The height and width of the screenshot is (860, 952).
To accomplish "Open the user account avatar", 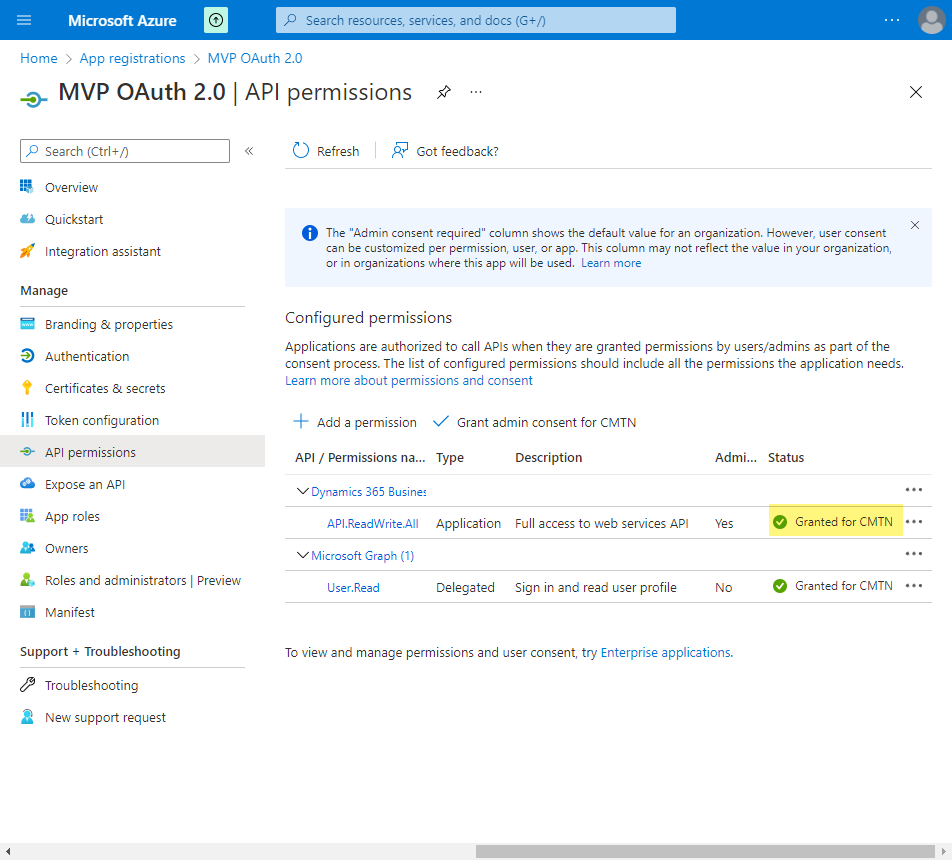I will (x=931, y=20).
